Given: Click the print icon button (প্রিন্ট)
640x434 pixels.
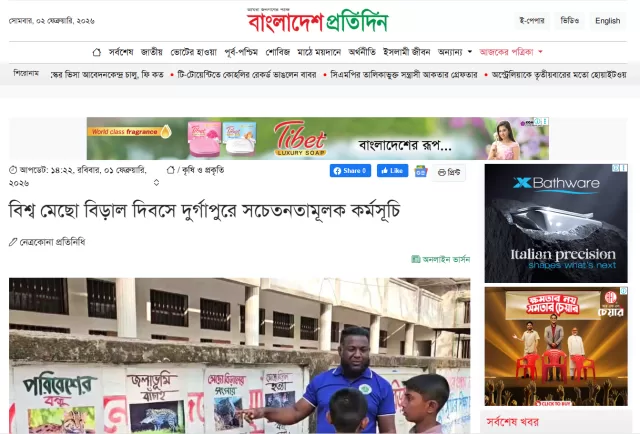Looking at the screenshot, I should point(449,172).
